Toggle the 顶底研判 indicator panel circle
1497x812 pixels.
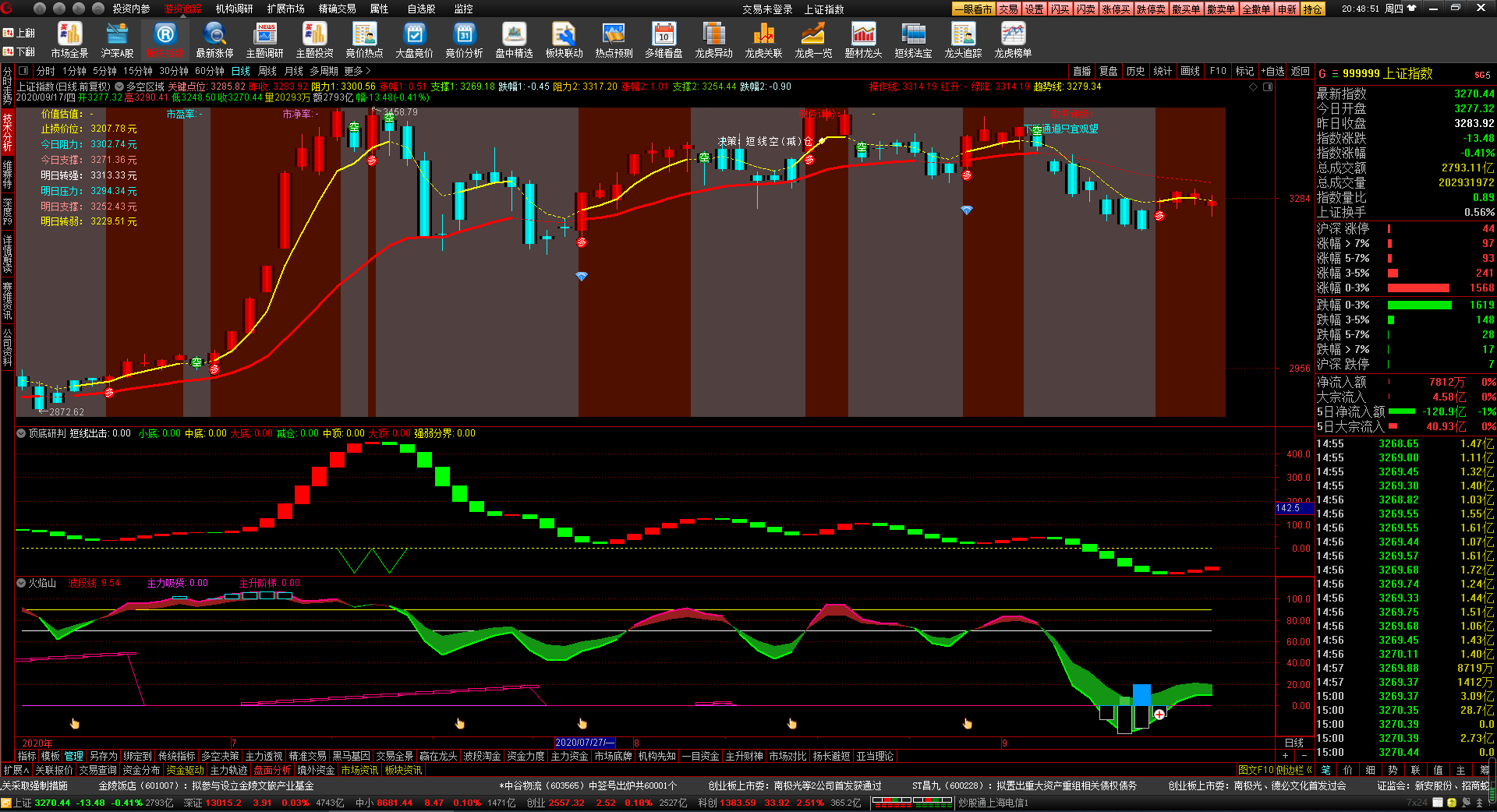[x=21, y=433]
